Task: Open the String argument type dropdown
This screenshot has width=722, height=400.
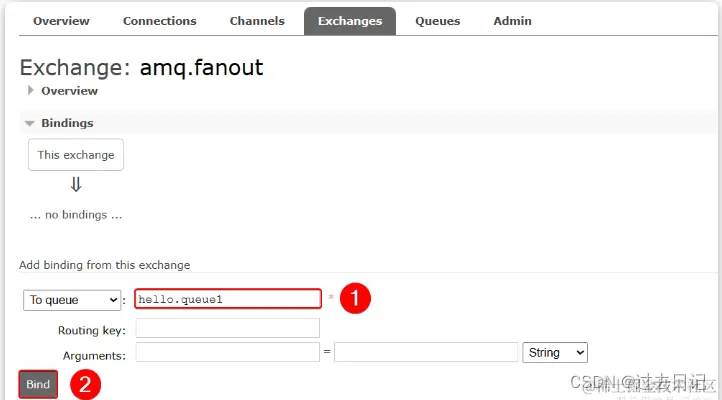Action: pos(555,353)
